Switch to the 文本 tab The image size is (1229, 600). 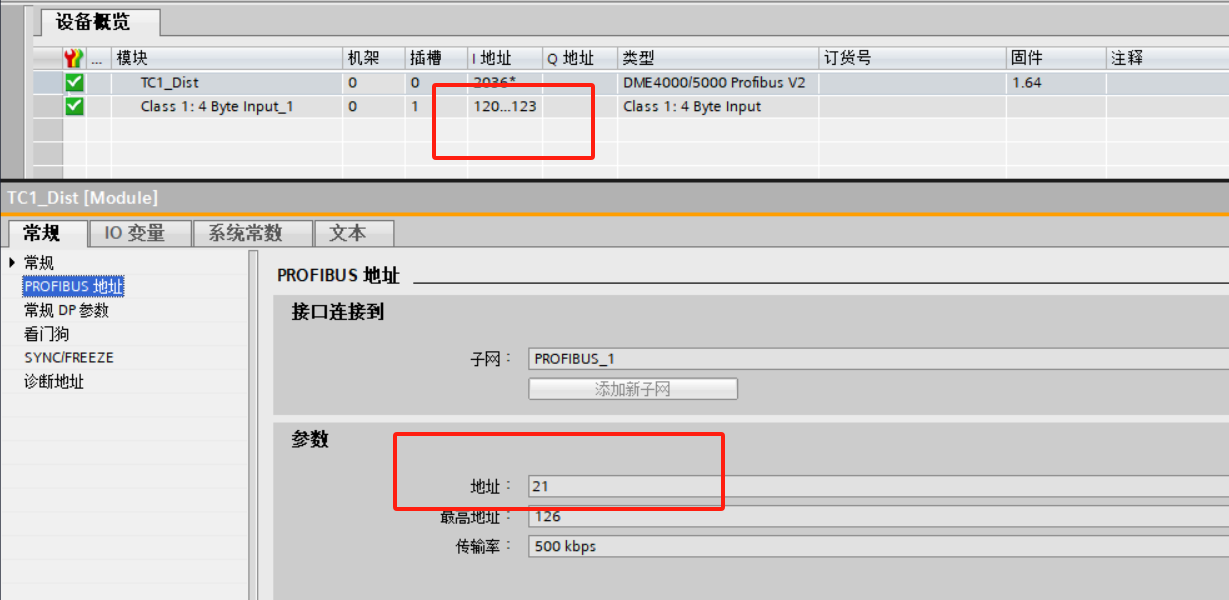tap(347, 233)
